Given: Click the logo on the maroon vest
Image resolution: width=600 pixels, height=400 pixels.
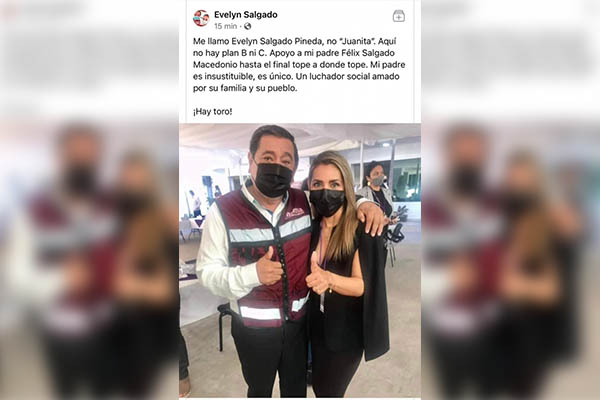Looking at the screenshot, I should pos(295,213).
